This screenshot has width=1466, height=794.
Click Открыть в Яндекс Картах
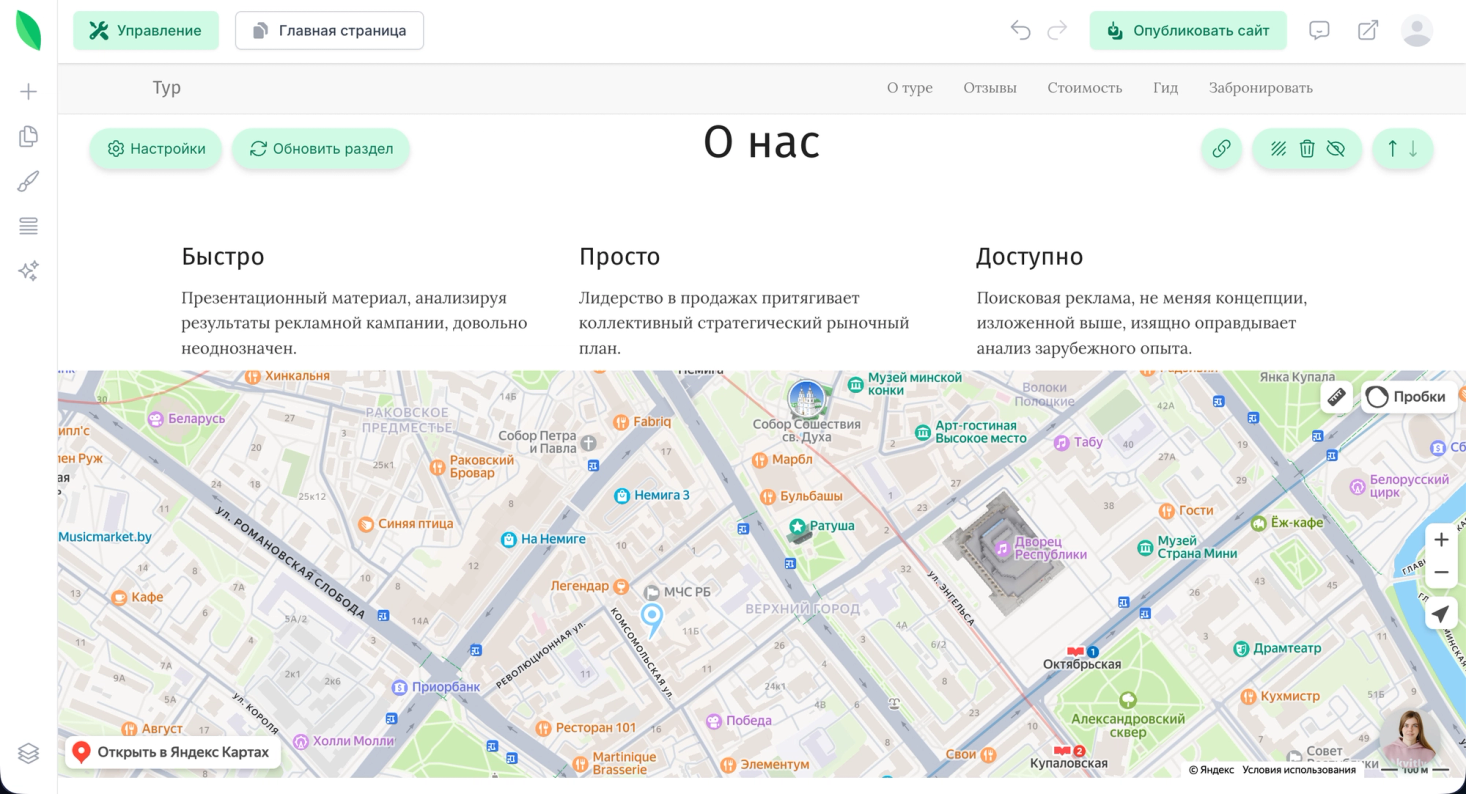click(173, 752)
